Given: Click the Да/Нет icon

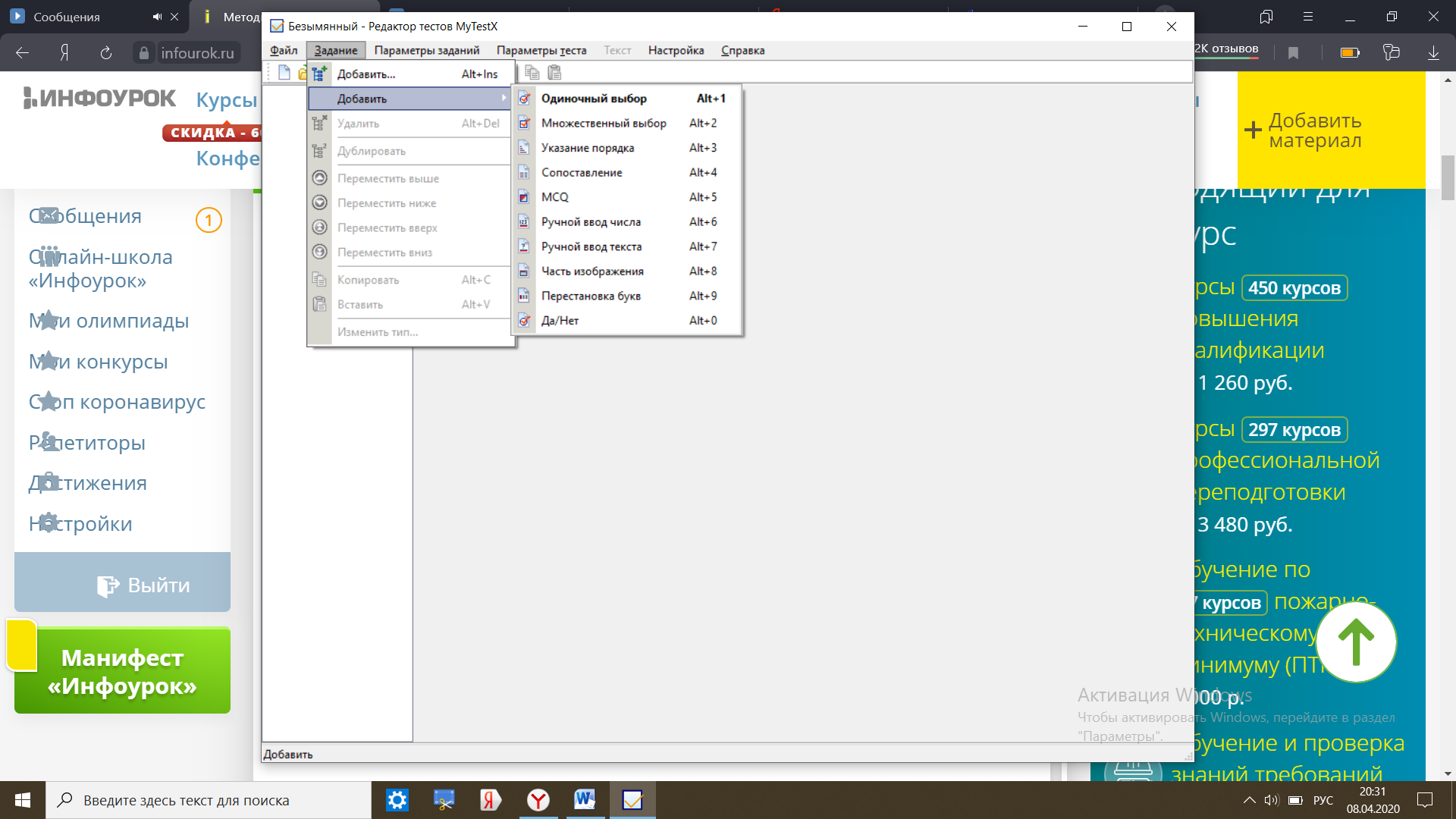Looking at the screenshot, I should tap(524, 320).
